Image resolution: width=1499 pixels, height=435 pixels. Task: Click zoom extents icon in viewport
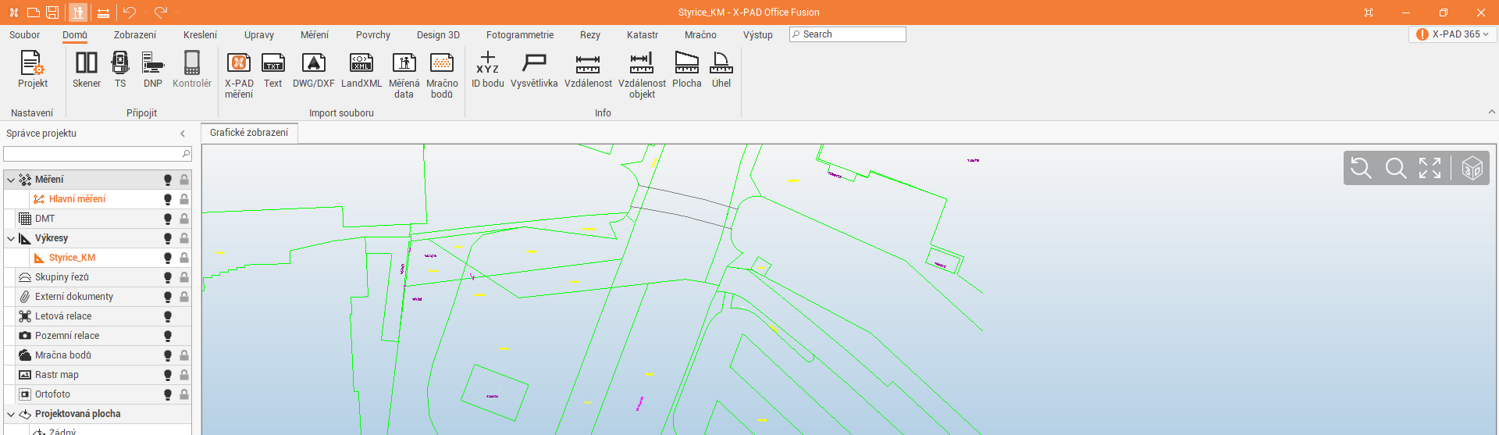pos(1430,168)
